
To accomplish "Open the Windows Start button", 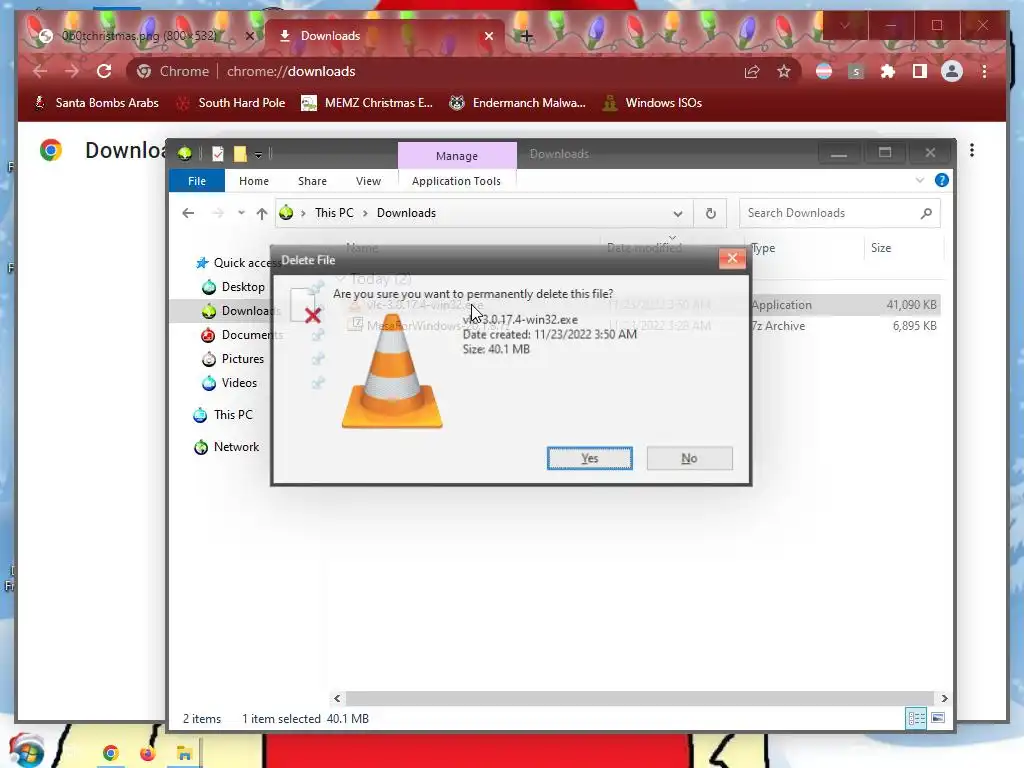I will (x=27, y=751).
